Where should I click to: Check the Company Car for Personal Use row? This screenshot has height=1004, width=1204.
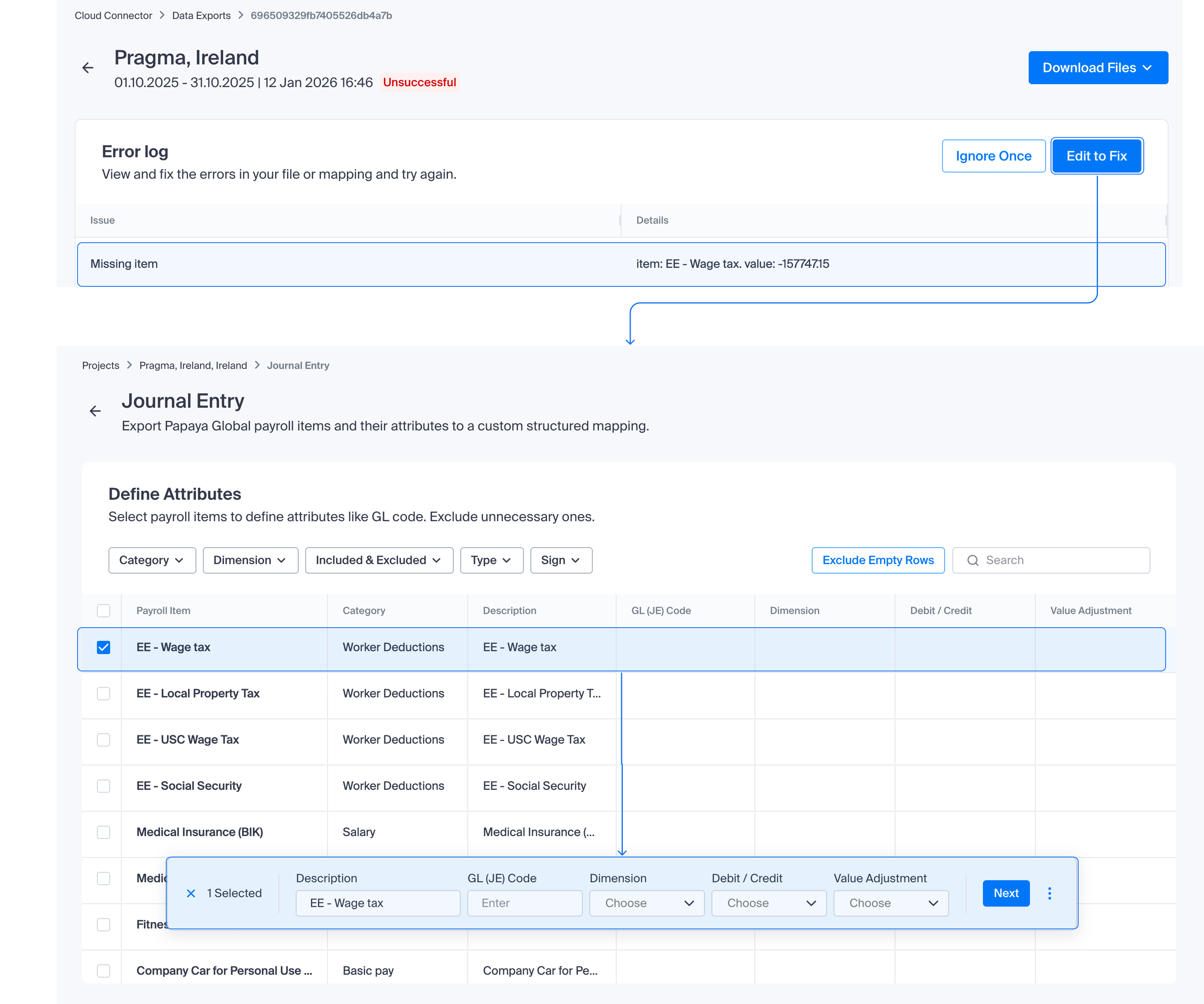[103, 971]
